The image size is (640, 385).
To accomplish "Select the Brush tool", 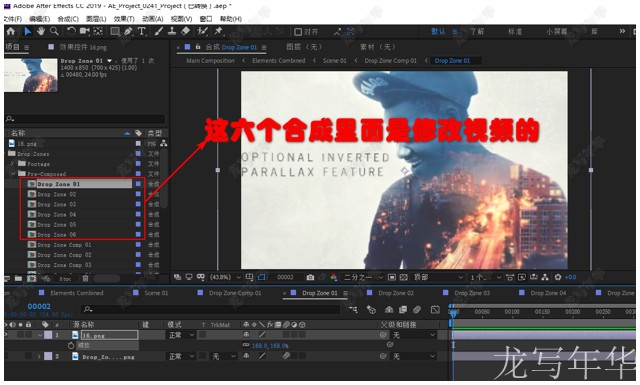I will [x=159, y=31].
